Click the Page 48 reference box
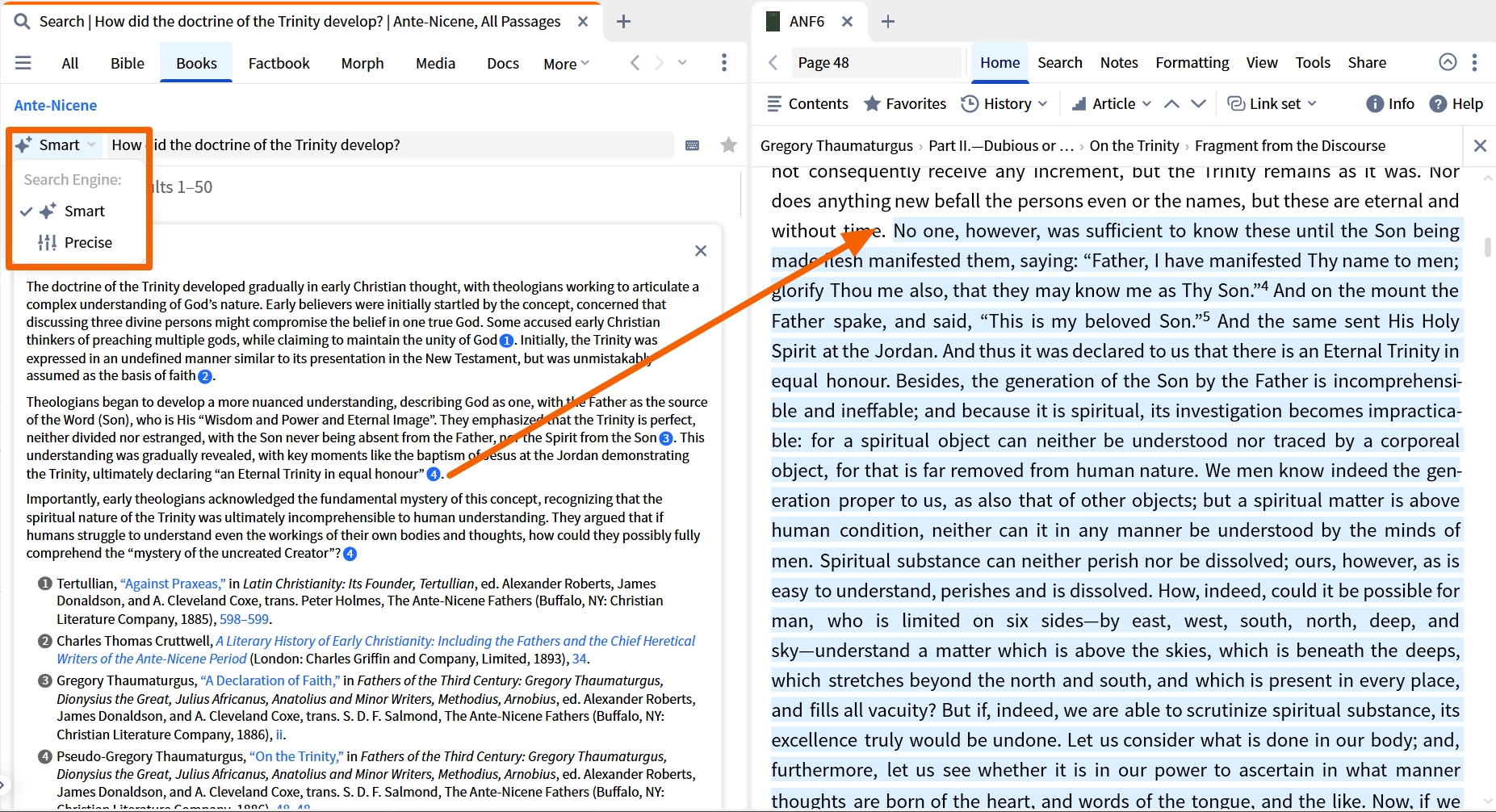This screenshot has height=812, width=1496. [x=876, y=63]
